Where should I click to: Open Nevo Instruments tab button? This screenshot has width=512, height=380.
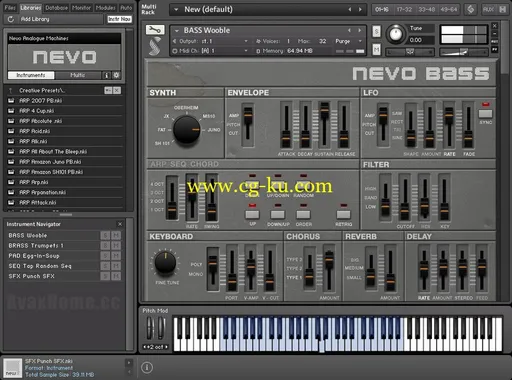click(x=31, y=75)
